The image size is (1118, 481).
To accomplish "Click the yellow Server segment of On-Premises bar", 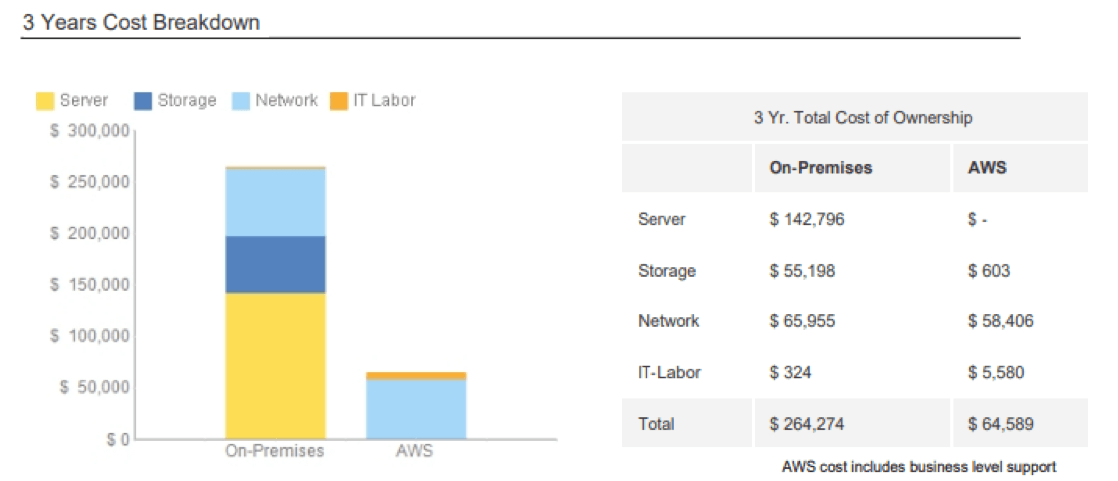I will pos(275,365).
